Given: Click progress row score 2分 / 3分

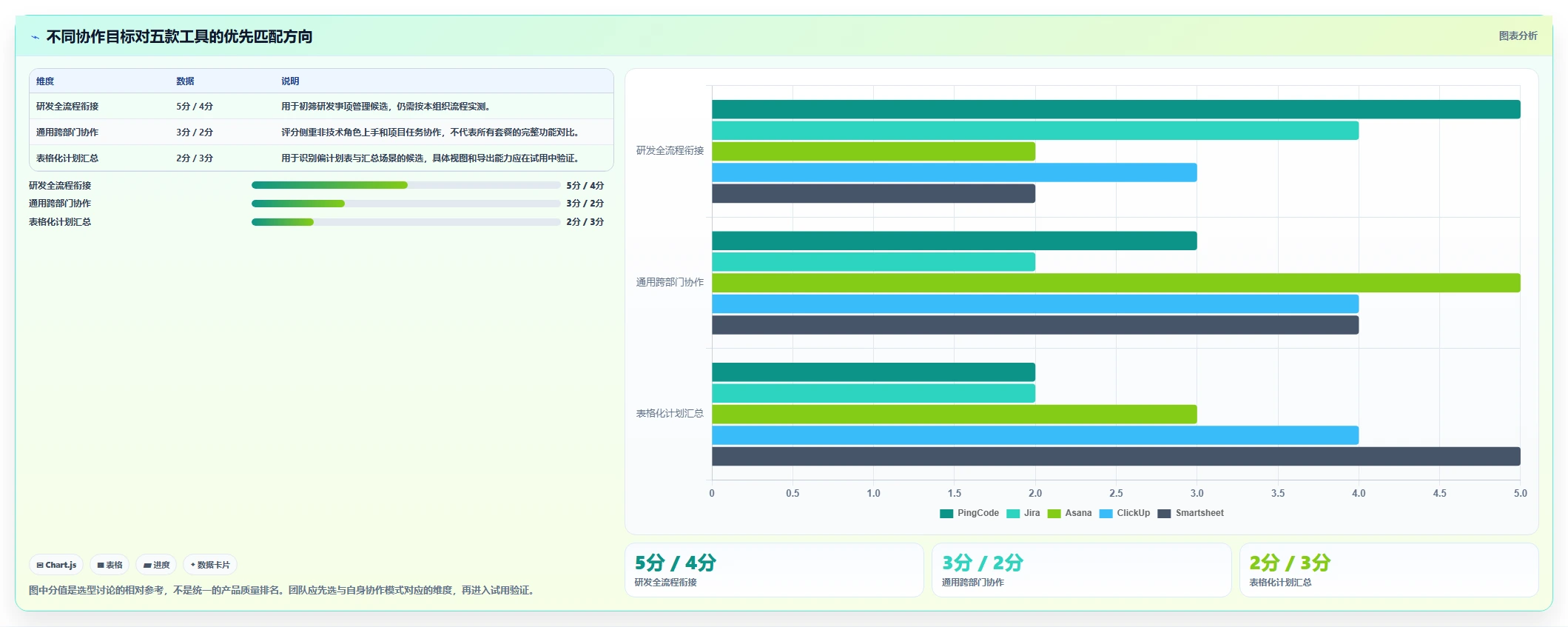Looking at the screenshot, I should (585, 222).
